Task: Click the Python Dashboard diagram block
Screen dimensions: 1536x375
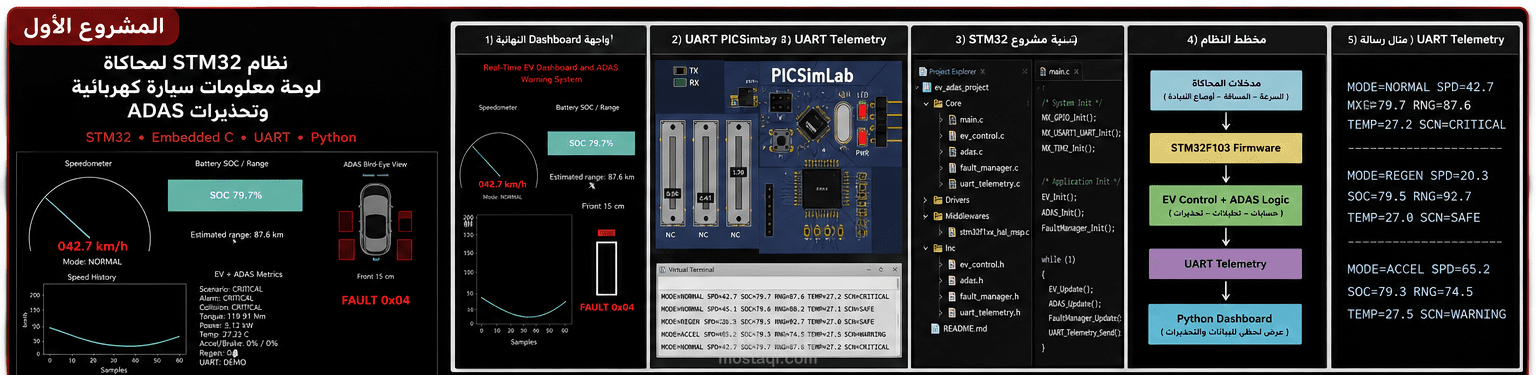Action: [x=1225, y=324]
